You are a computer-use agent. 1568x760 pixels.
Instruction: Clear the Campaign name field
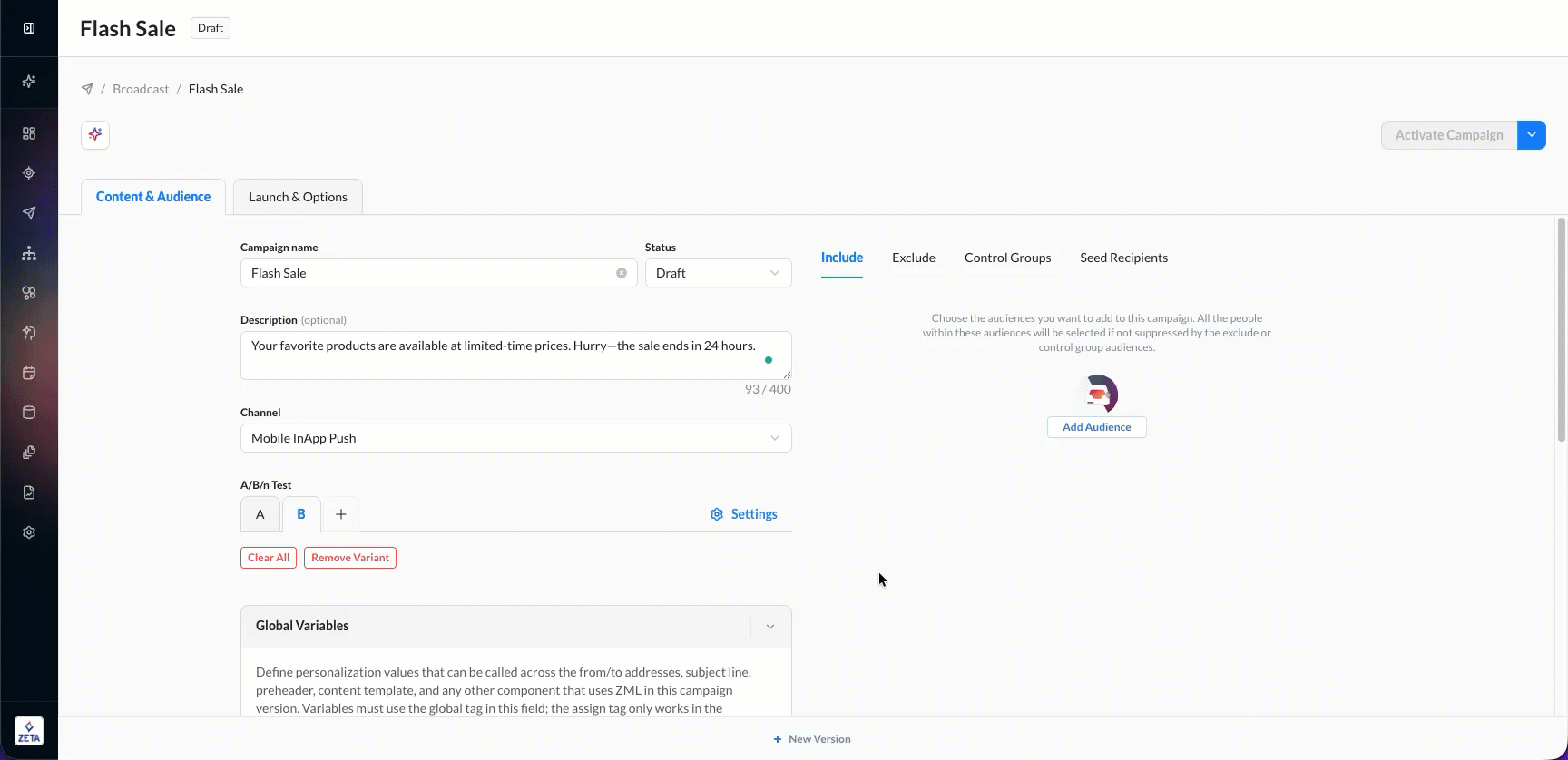click(622, 273)
